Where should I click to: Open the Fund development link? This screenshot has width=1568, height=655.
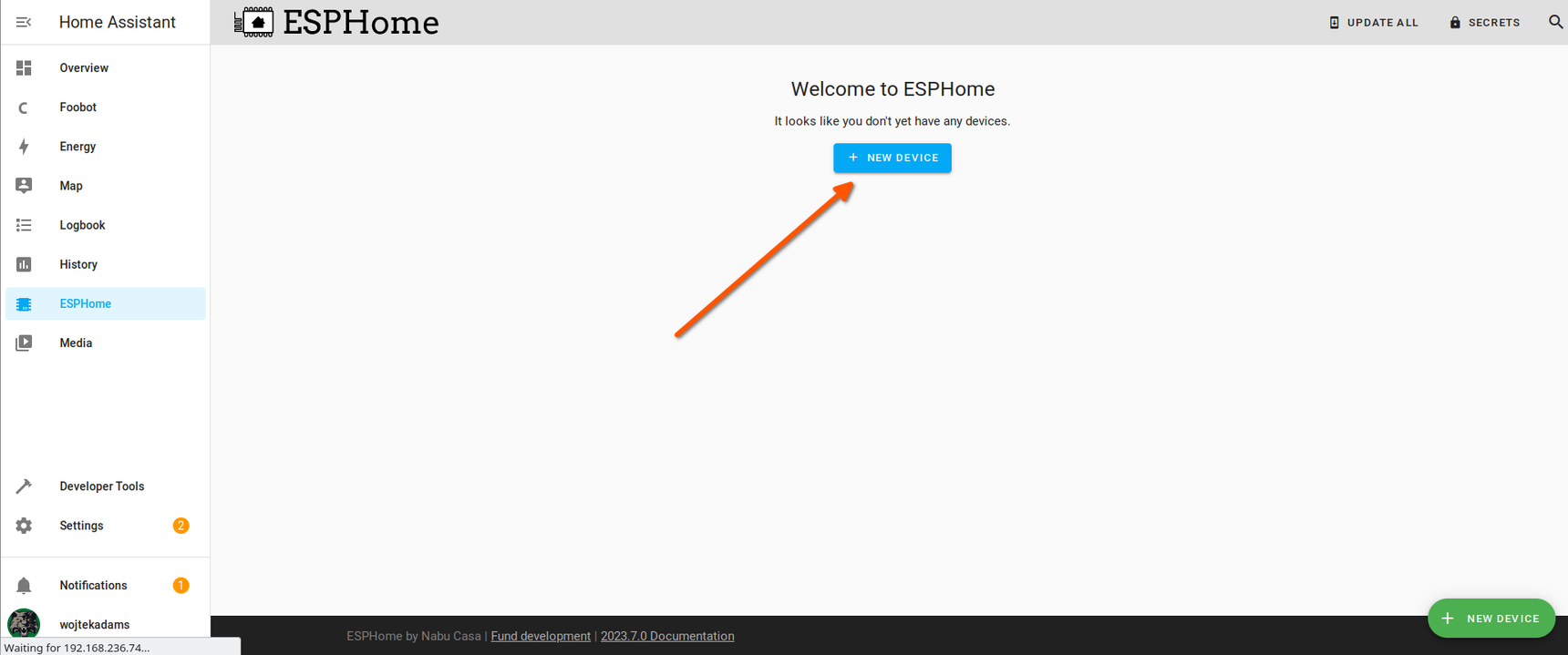coord(541,636)
